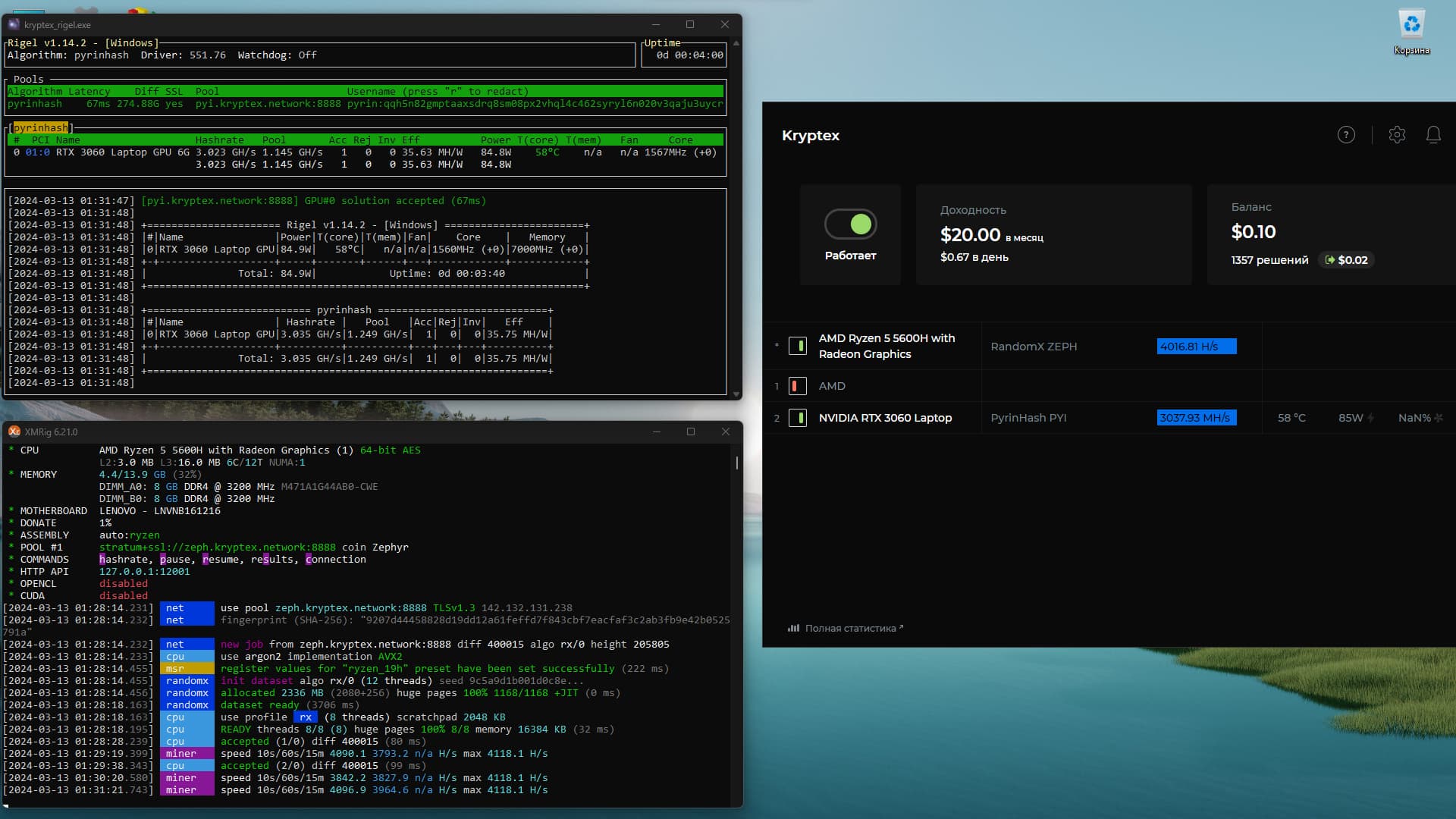Open the Корзина recycle bin desktop icon
The width and height of the screenshot is (1456, 819).
coord(1411,33)
